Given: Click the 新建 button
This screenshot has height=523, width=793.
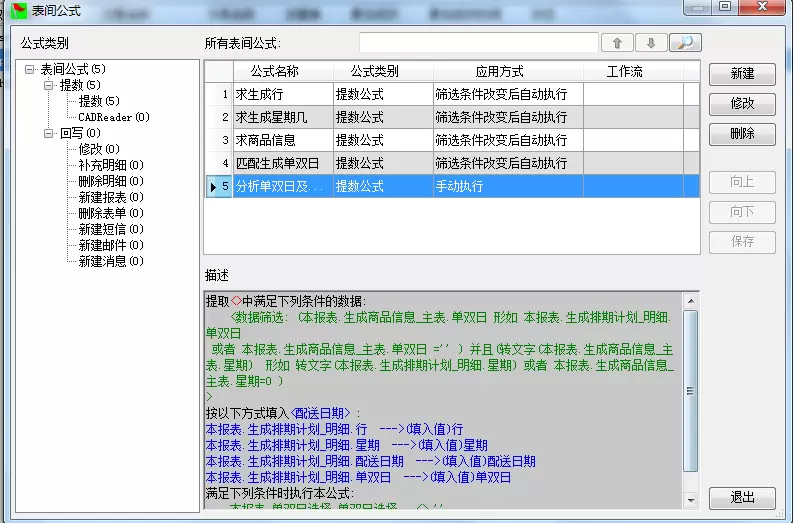Looking at the screenshot, I should click(x=742, y=74).
